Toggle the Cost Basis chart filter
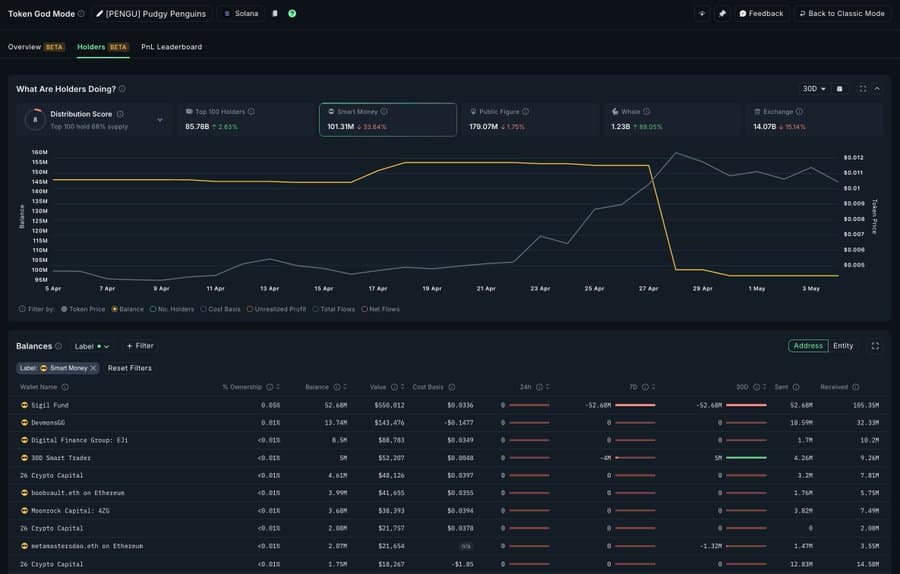Screen dimensions: 900x574 tap(220, 309)
